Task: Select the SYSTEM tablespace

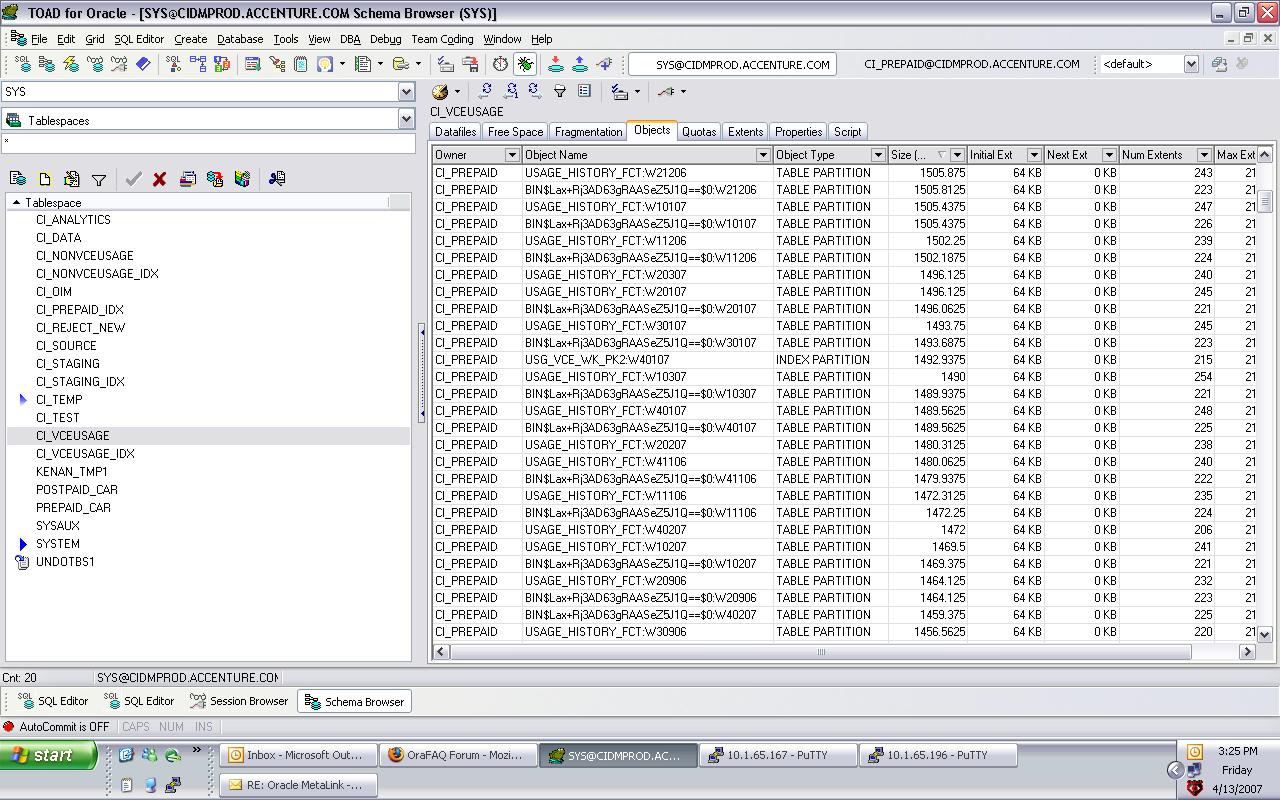Action: click(58, 543)
